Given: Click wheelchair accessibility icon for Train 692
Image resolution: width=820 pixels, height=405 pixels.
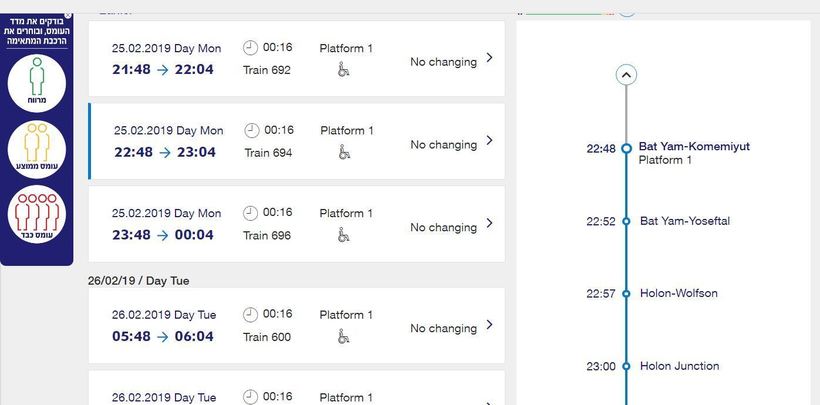Looking at the screenshot, I should (343, 70).
